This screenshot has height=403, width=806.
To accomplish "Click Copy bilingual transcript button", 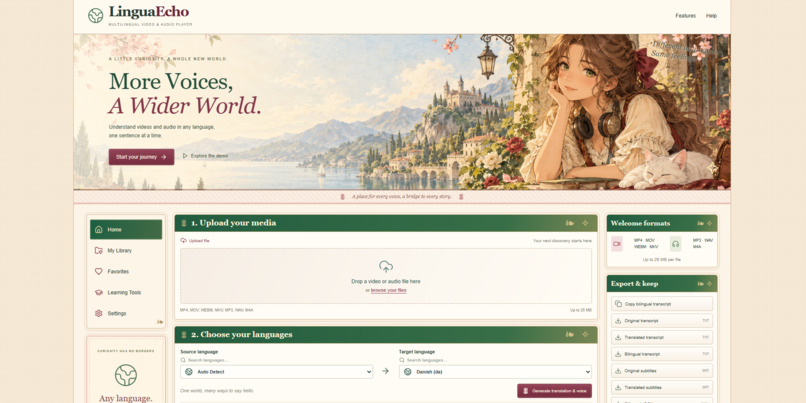I will 662,304.
